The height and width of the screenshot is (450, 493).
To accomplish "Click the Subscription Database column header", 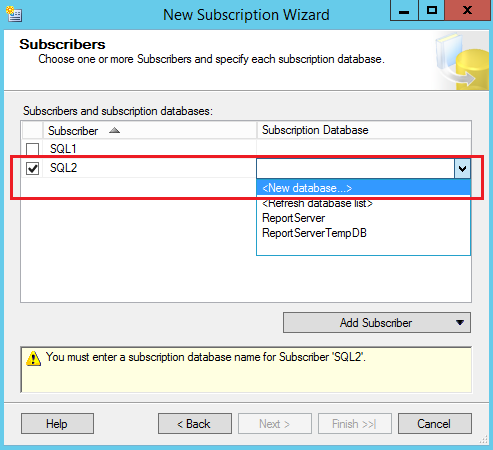I will point(364,130).
